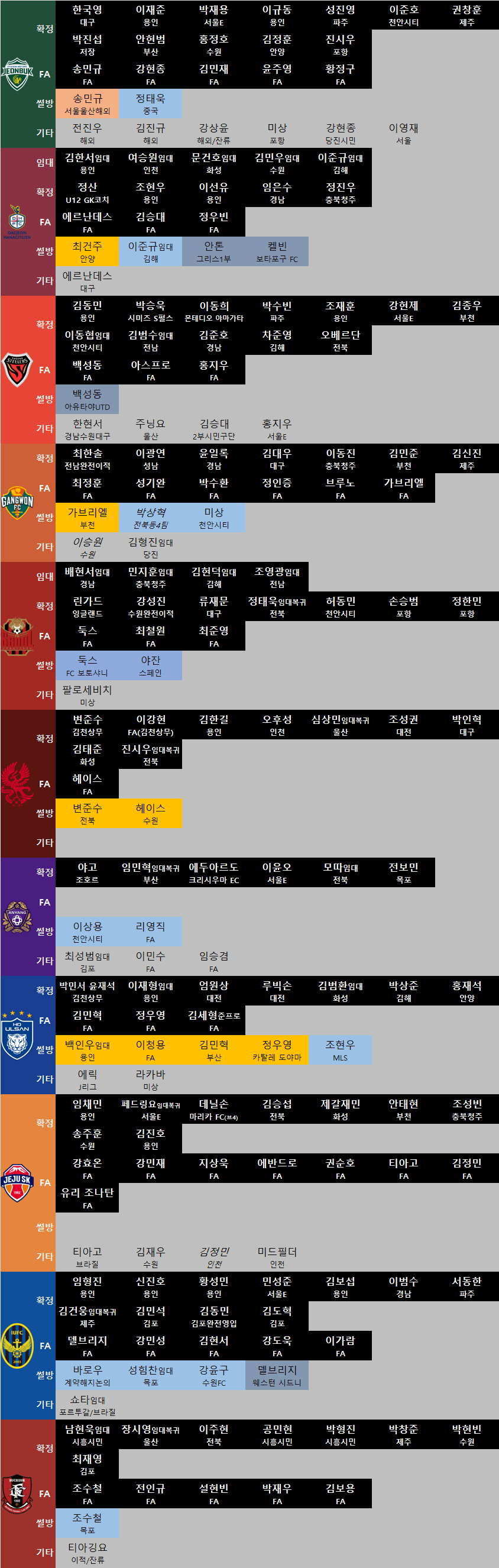Select the 권창훈 제주 cell
Image resolution: width=499 pixels, height=1568 pixels.
click(x=466, y=15)
